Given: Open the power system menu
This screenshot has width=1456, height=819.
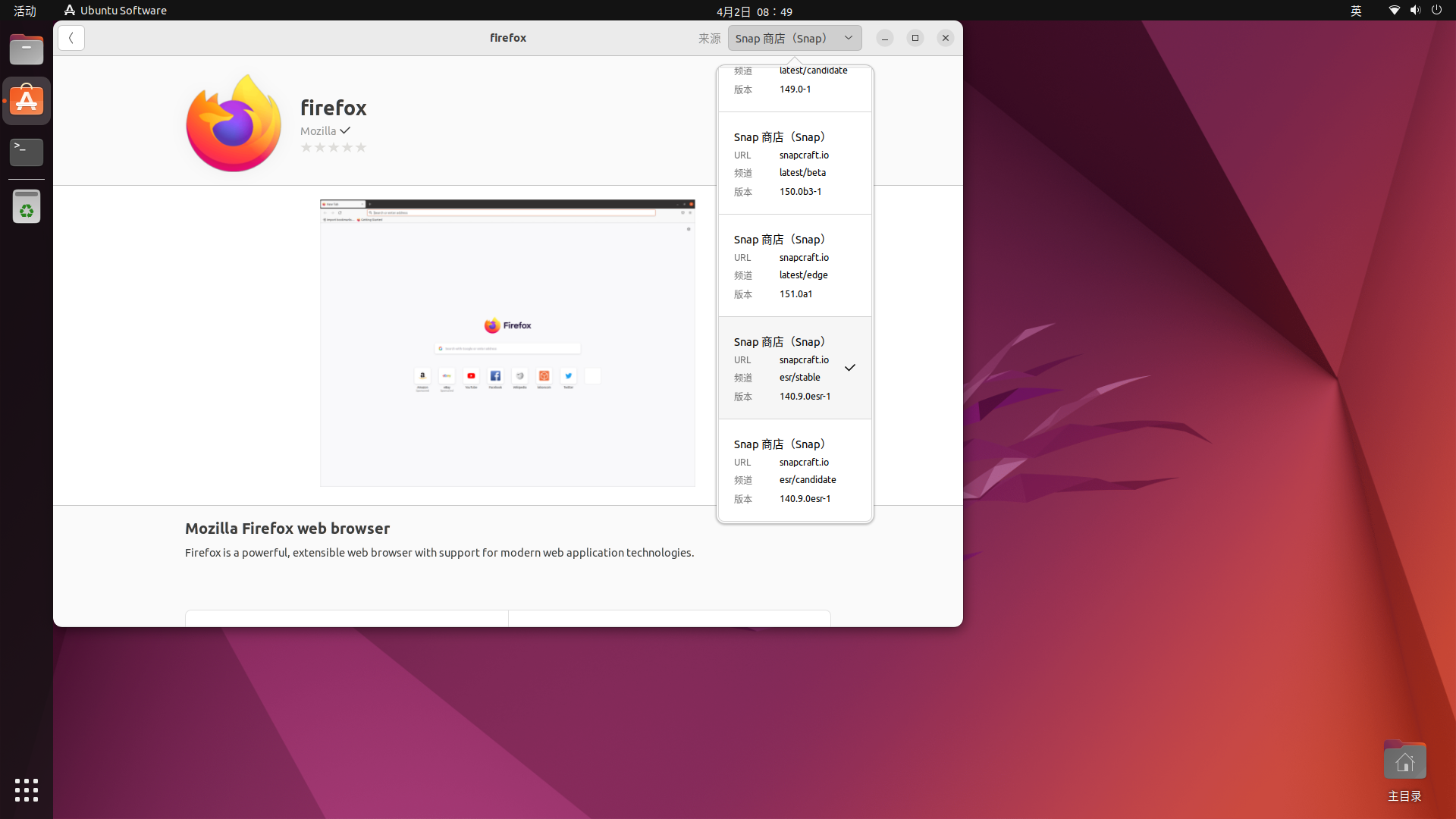Looking at the screenshot, I should [x=1436, y=11].
